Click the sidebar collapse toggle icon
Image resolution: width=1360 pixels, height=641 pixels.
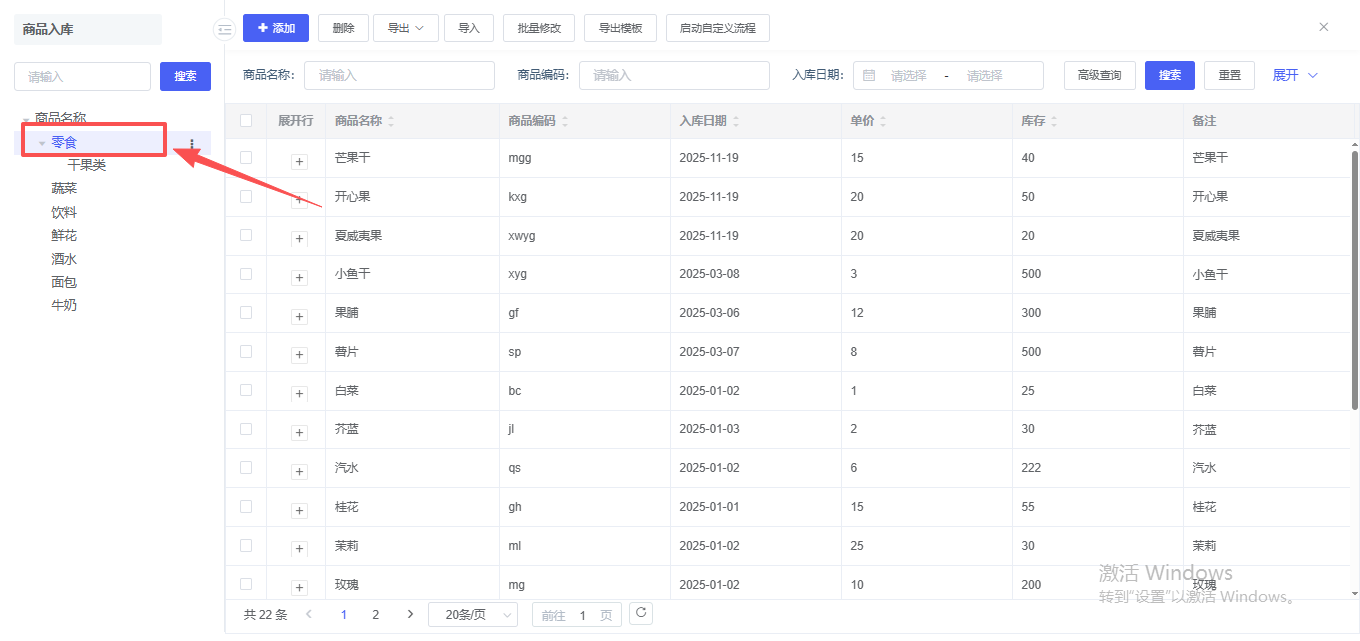click(224, 30)
